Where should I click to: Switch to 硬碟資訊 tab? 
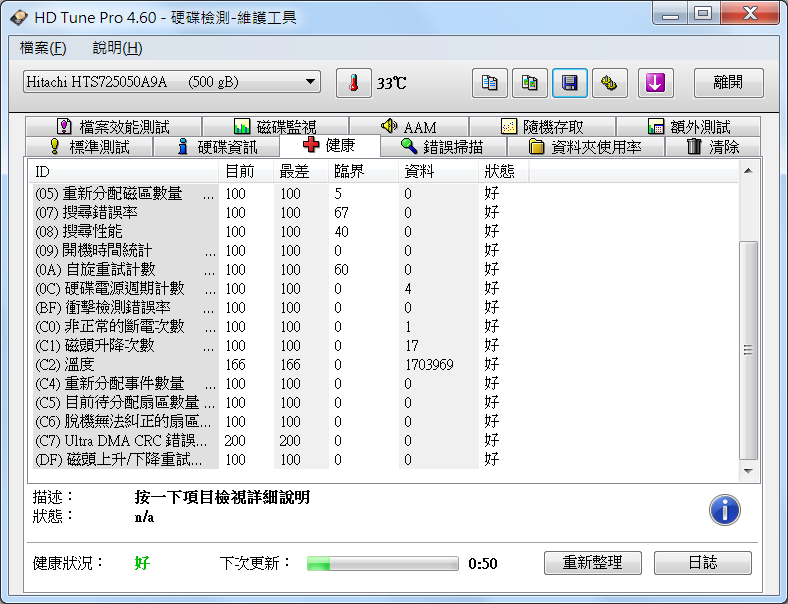(217, 147)
